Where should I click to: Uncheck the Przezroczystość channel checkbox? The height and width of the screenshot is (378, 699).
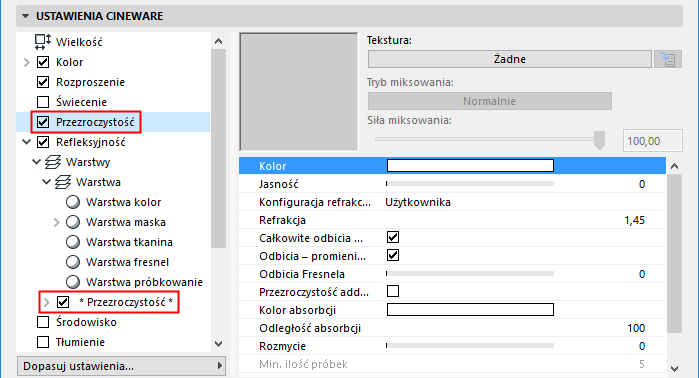point(43,122)
